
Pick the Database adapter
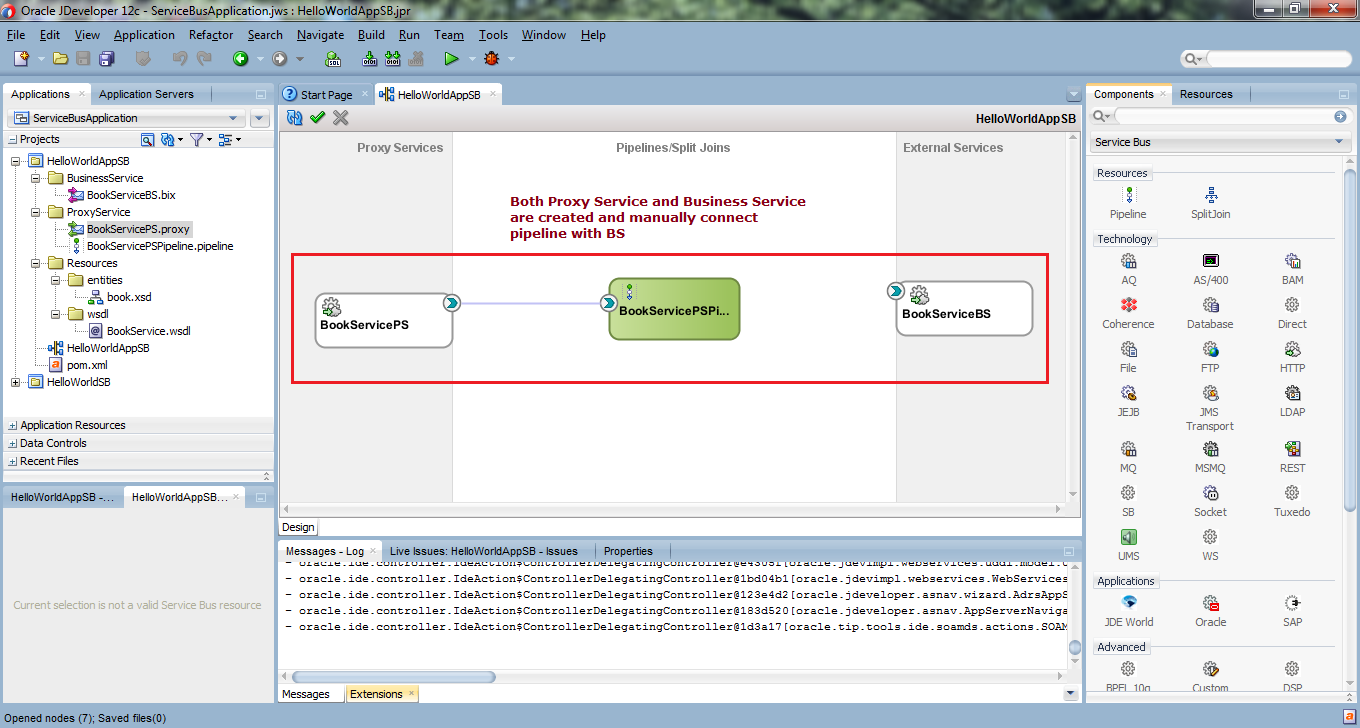coord(1210,312)
